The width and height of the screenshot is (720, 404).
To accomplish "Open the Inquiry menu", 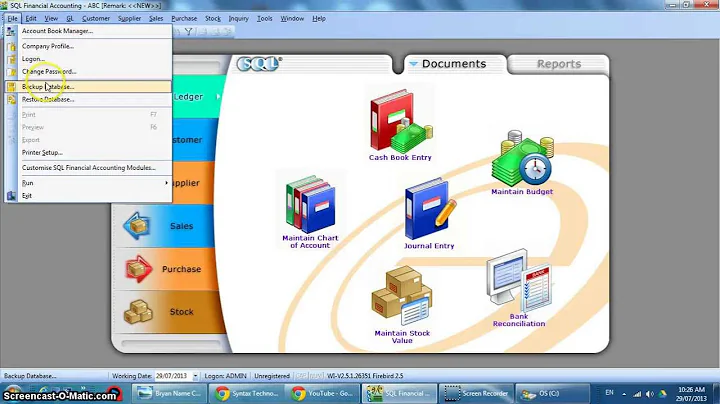I will 239,19.
